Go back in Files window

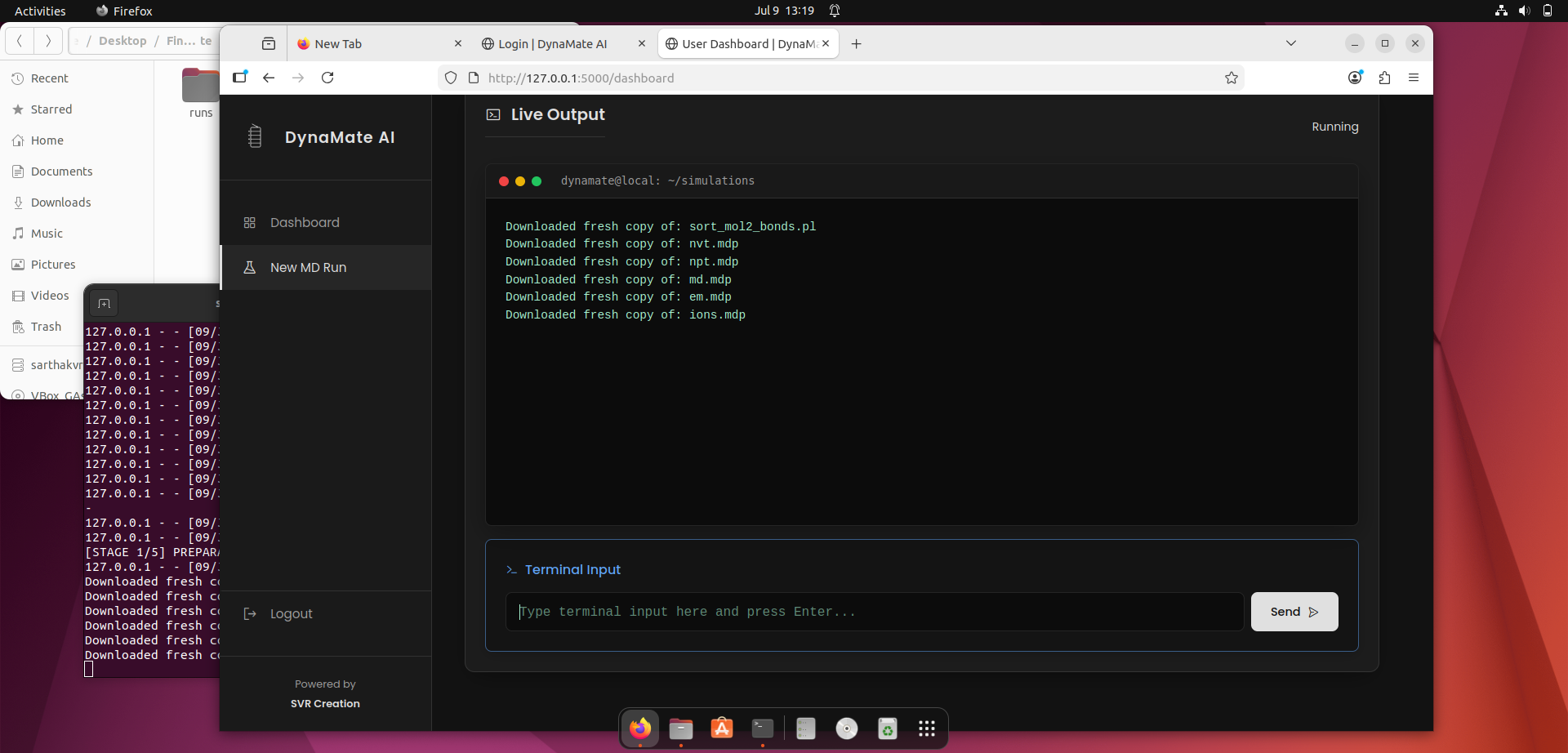pyautogui.click(x=20, y=41)
